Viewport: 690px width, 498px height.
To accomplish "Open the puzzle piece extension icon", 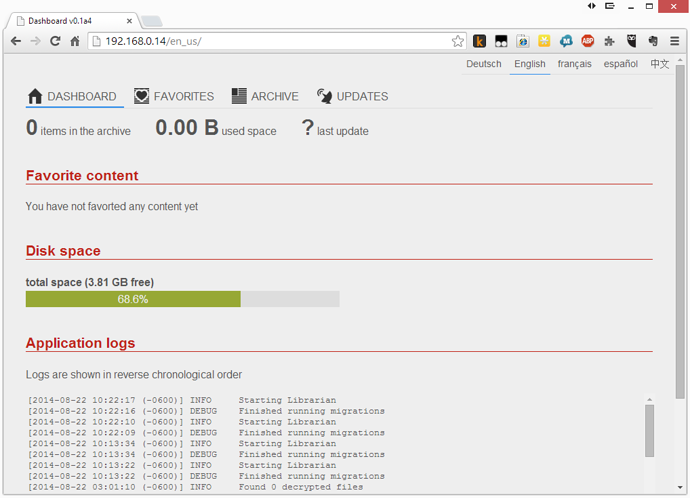I will pos(610,41).
